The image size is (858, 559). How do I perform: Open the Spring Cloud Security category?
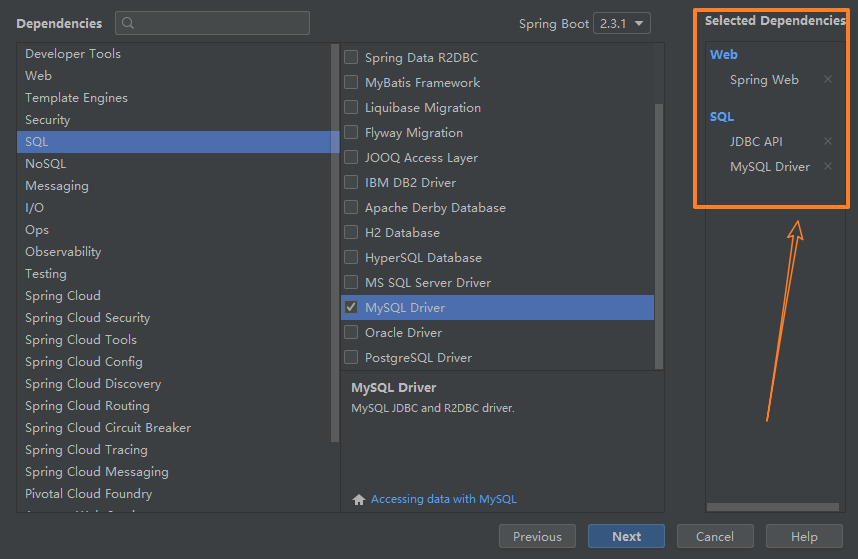pos(87,317)
